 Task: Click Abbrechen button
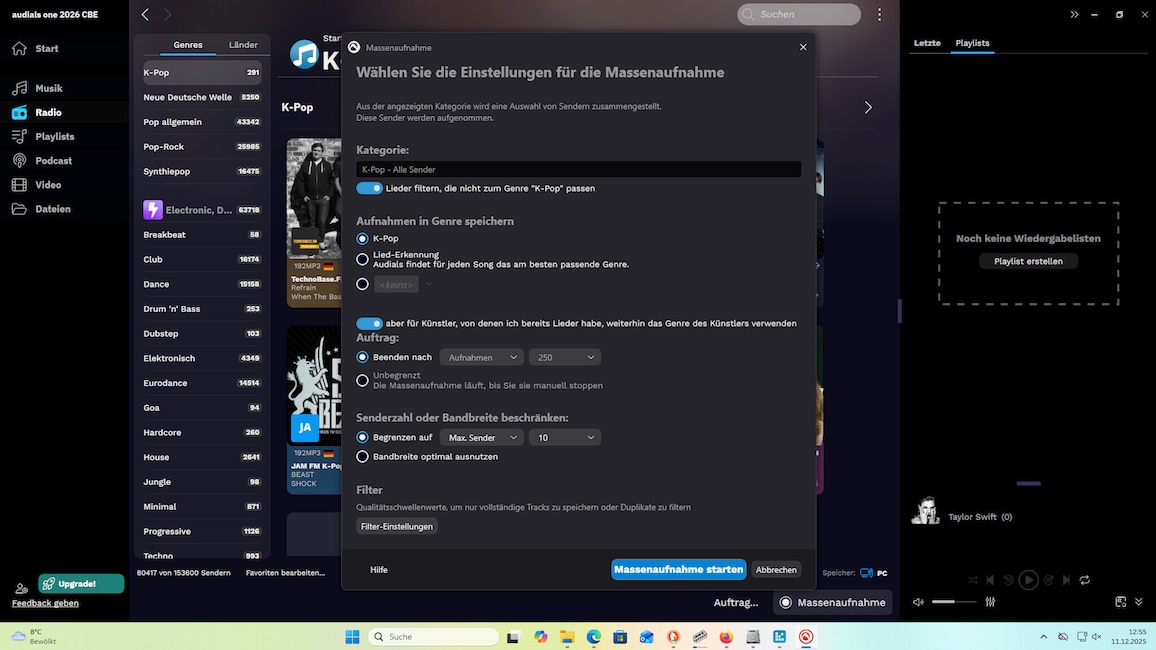point(776,570)
